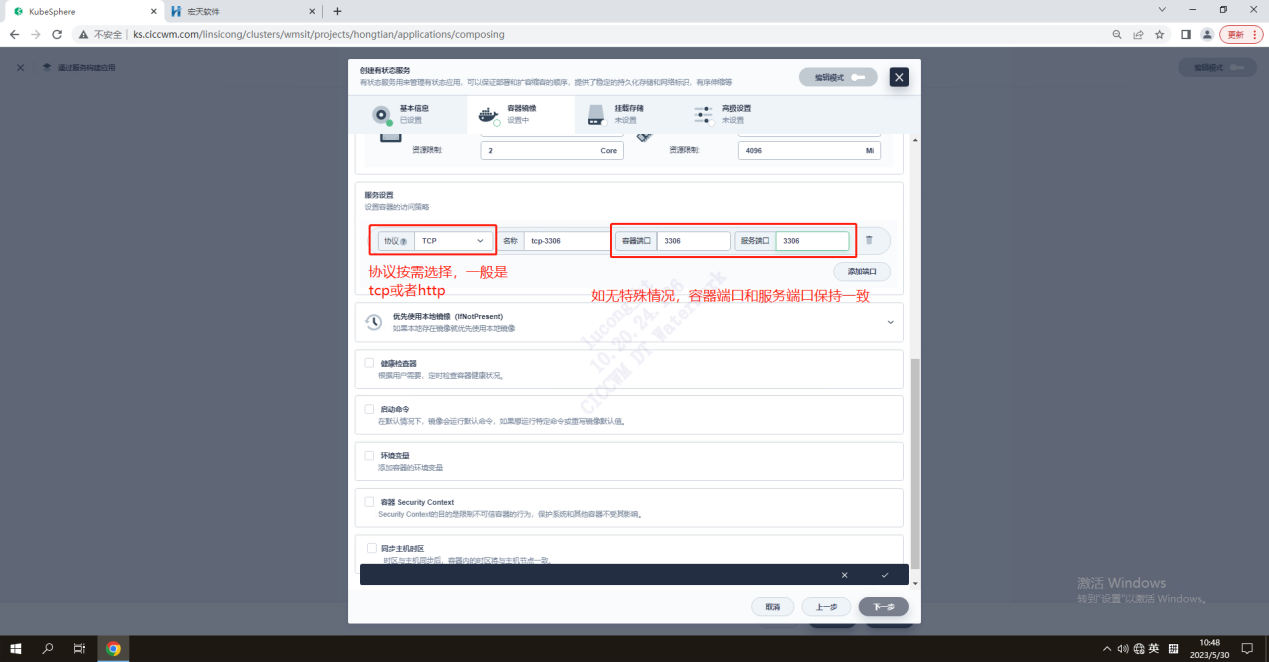
Task: Click the 英 input method indicator
Action: 1154,648
